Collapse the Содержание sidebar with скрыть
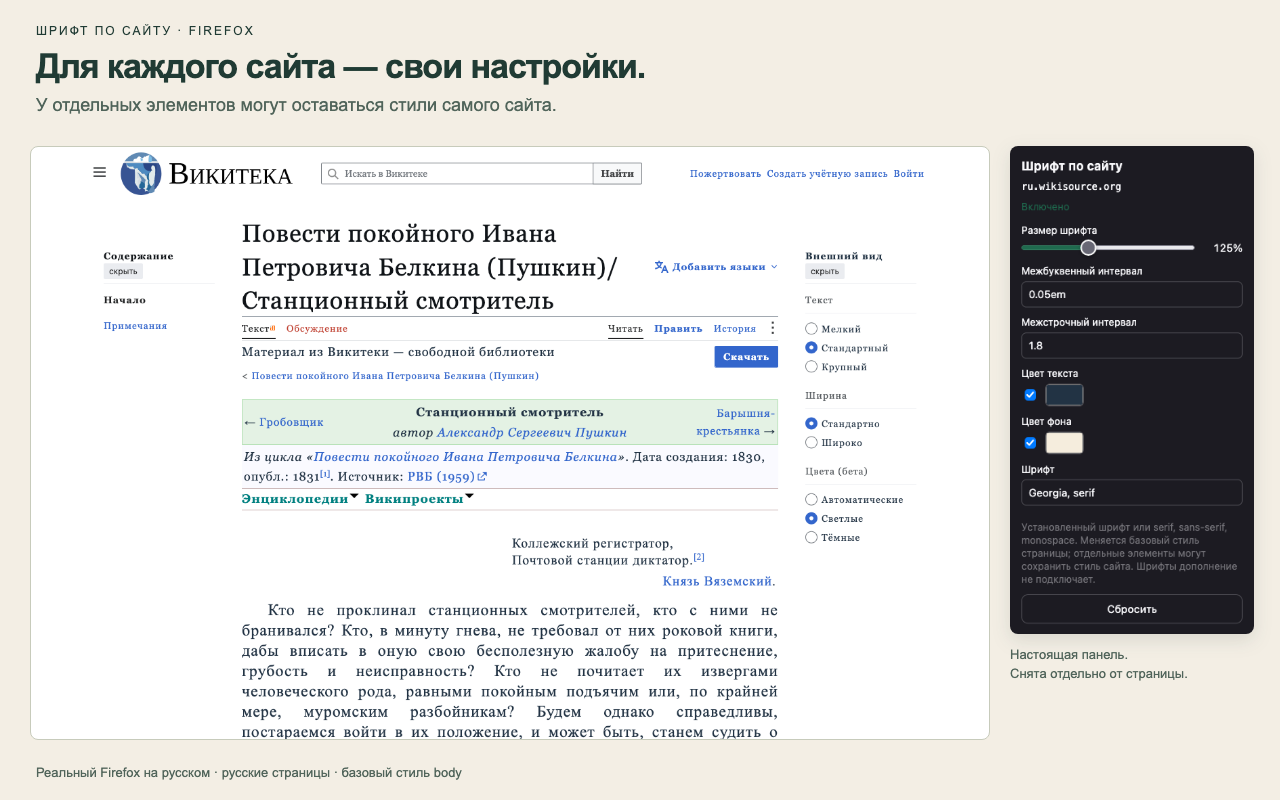1280x800 pixels. (124, 271)
